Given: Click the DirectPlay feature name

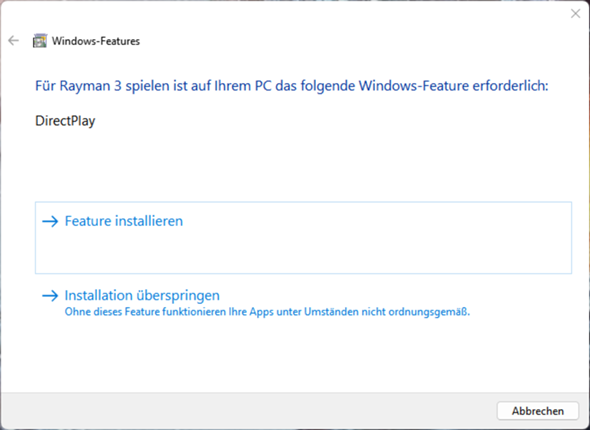Looking at the screenshot, I should 65,121.
